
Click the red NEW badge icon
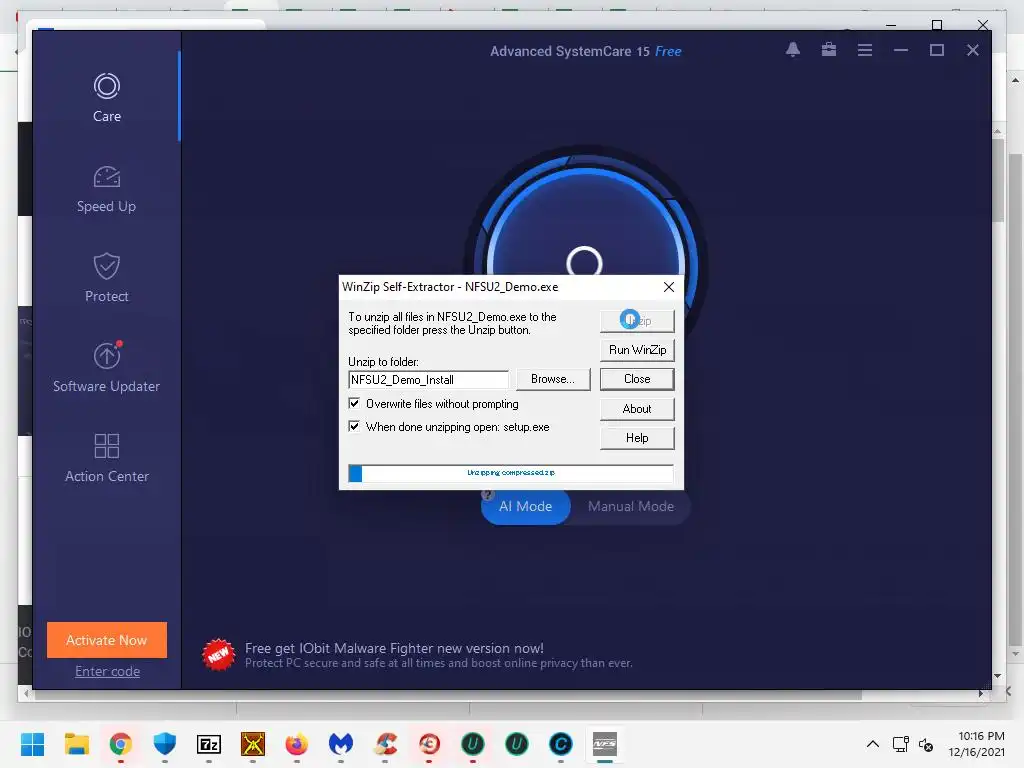coord(219,654)
